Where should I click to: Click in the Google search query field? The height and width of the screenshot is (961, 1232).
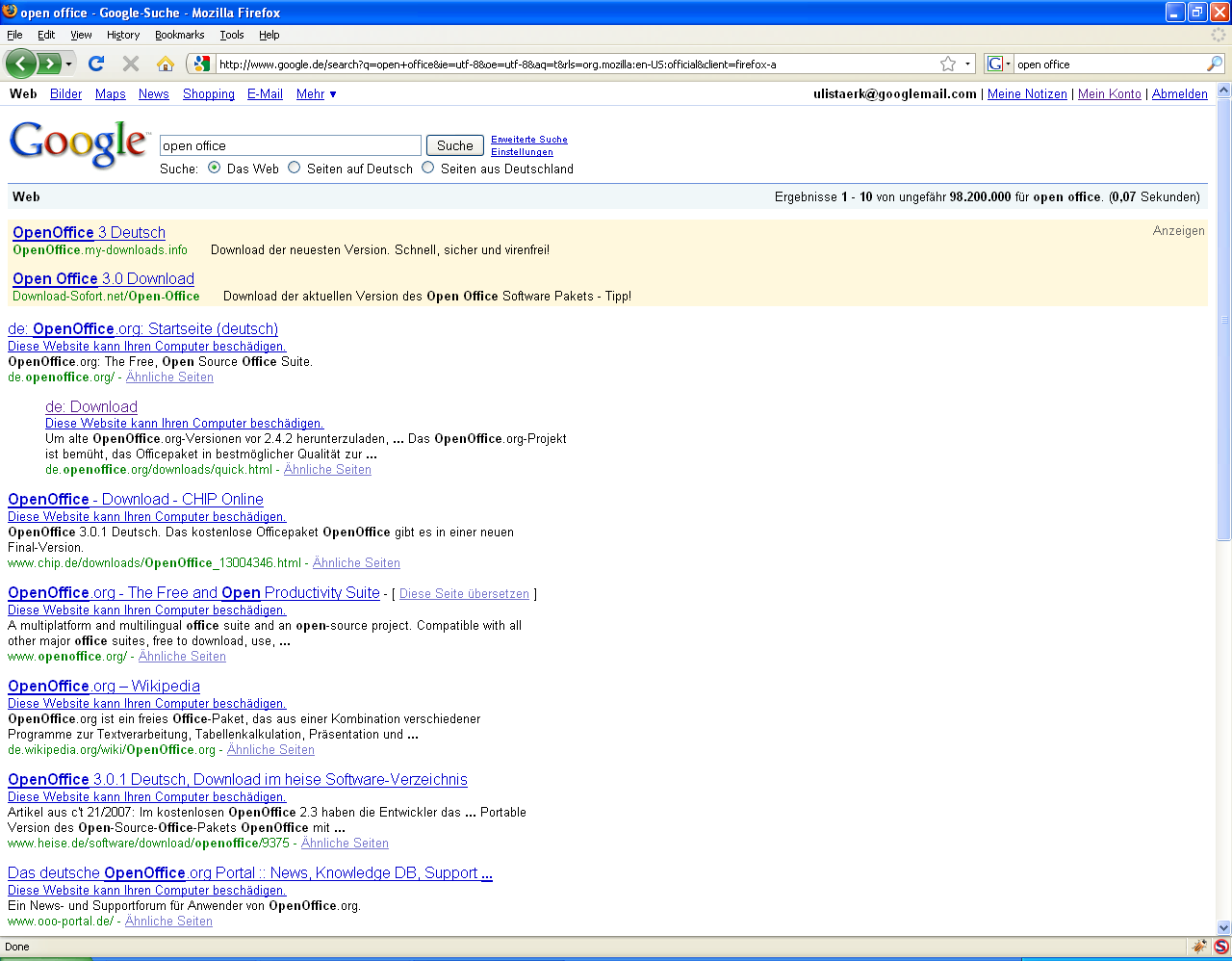291,145
